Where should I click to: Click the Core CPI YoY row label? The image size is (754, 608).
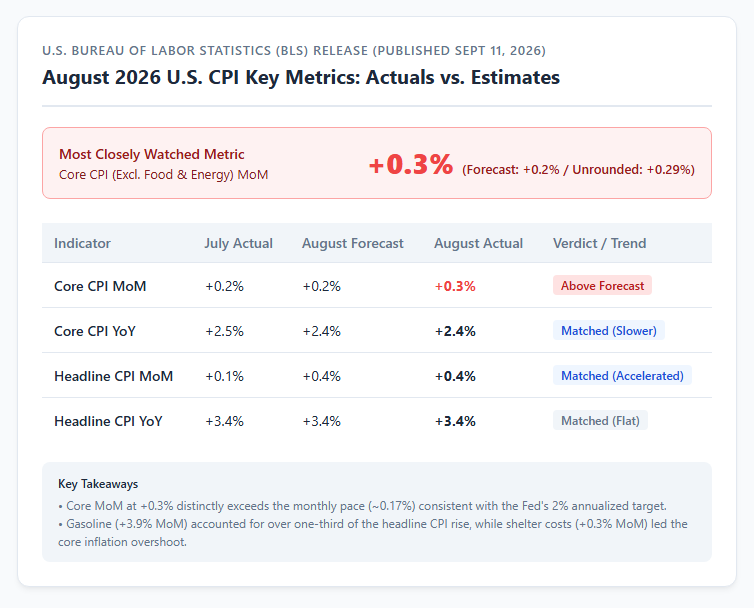95,331
